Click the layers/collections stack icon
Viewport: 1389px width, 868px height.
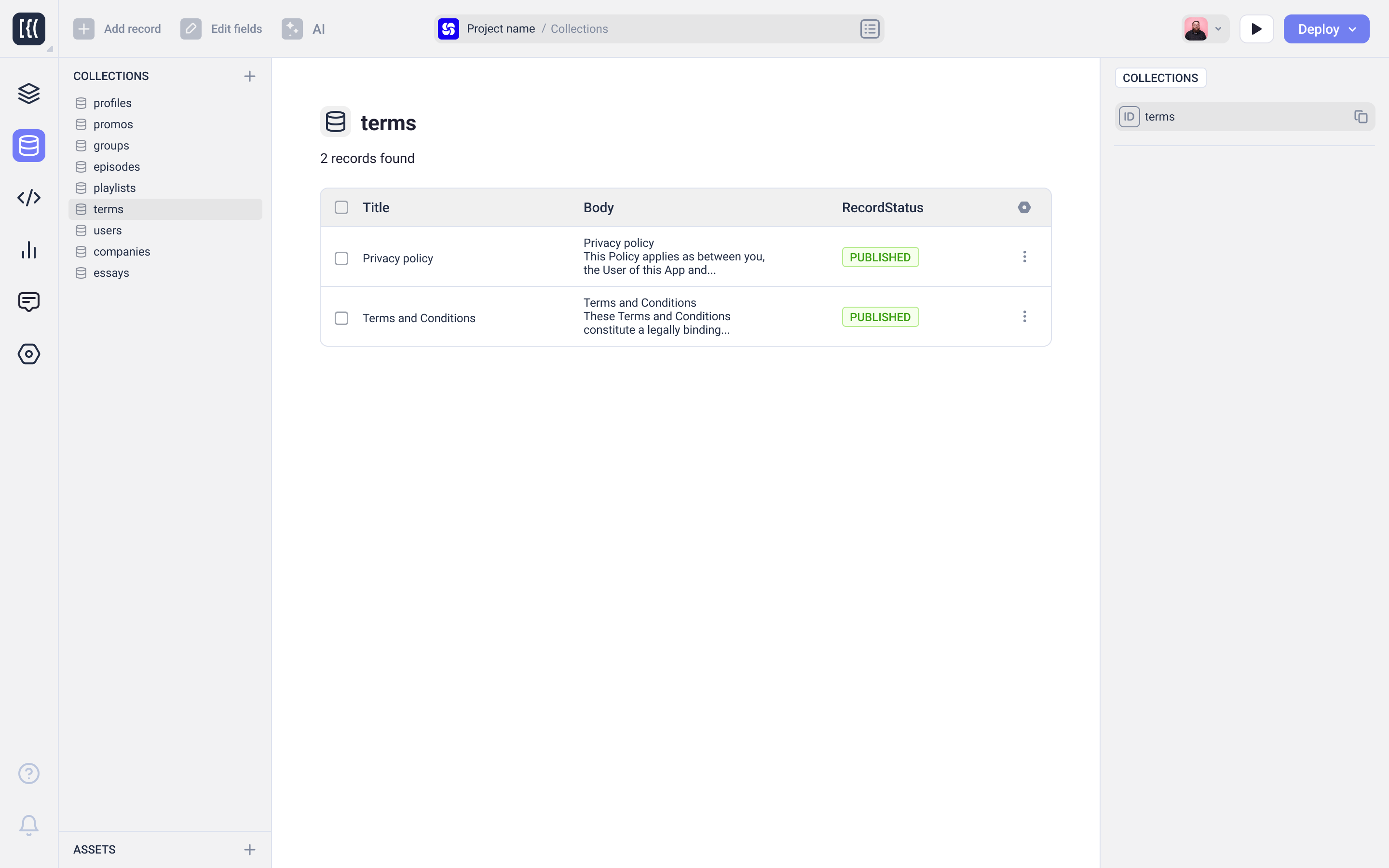28,92
